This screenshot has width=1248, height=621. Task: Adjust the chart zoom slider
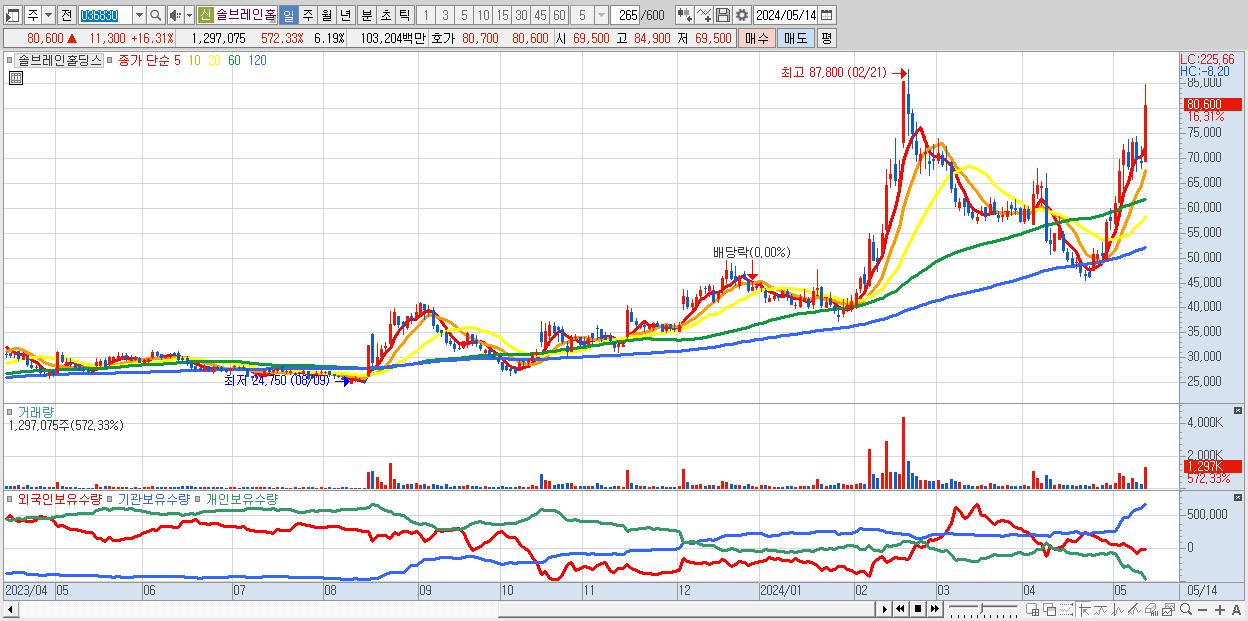pos(983,609)
